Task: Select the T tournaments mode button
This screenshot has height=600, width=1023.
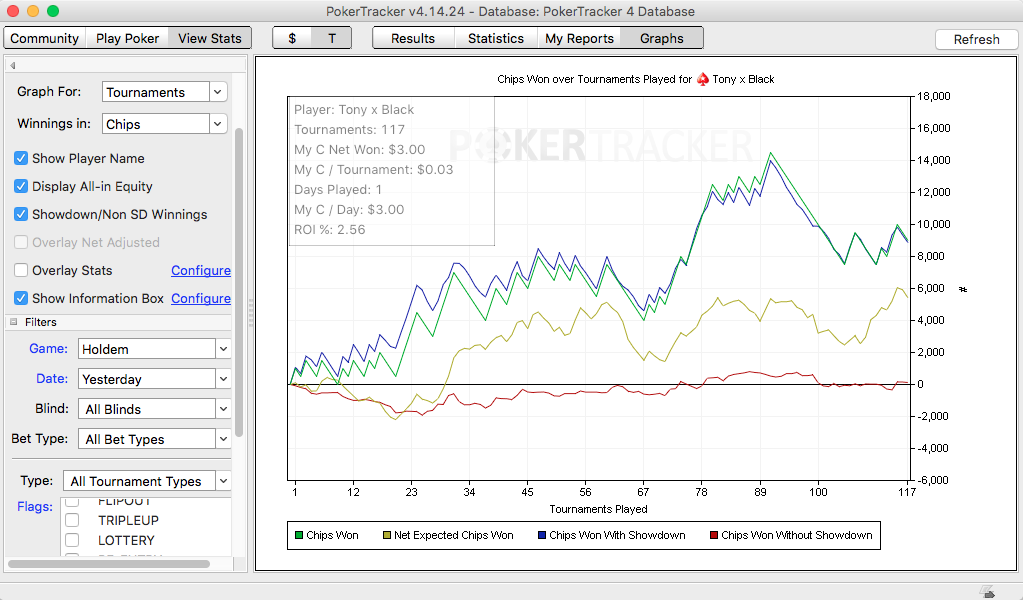Action: (332, 38)
